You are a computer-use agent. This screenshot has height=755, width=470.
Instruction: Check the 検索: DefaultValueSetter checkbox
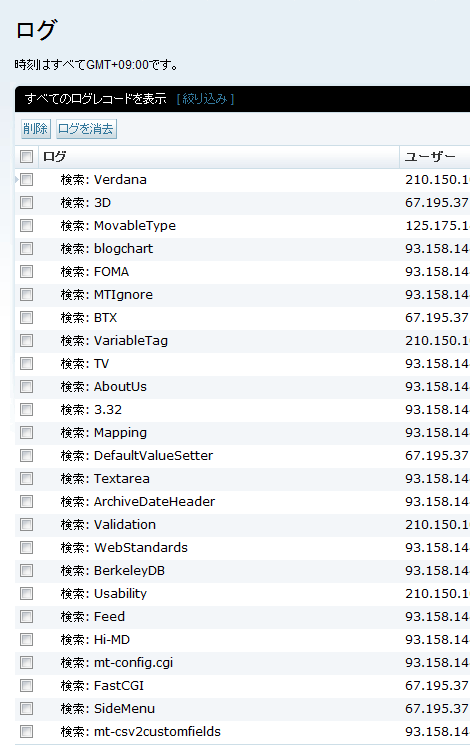click(x=26, y=456)
